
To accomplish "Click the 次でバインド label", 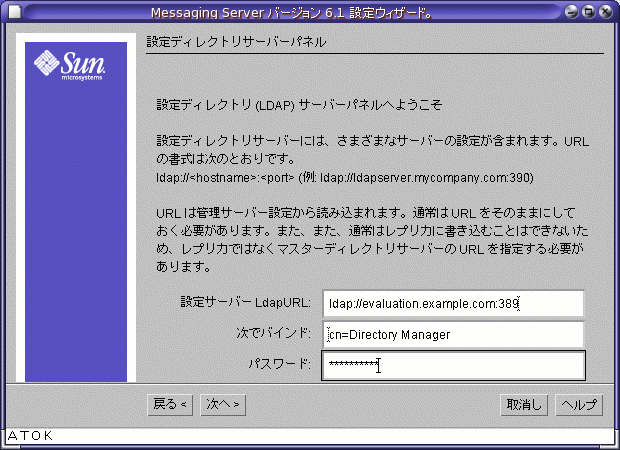I will click(x=273, y=333).
